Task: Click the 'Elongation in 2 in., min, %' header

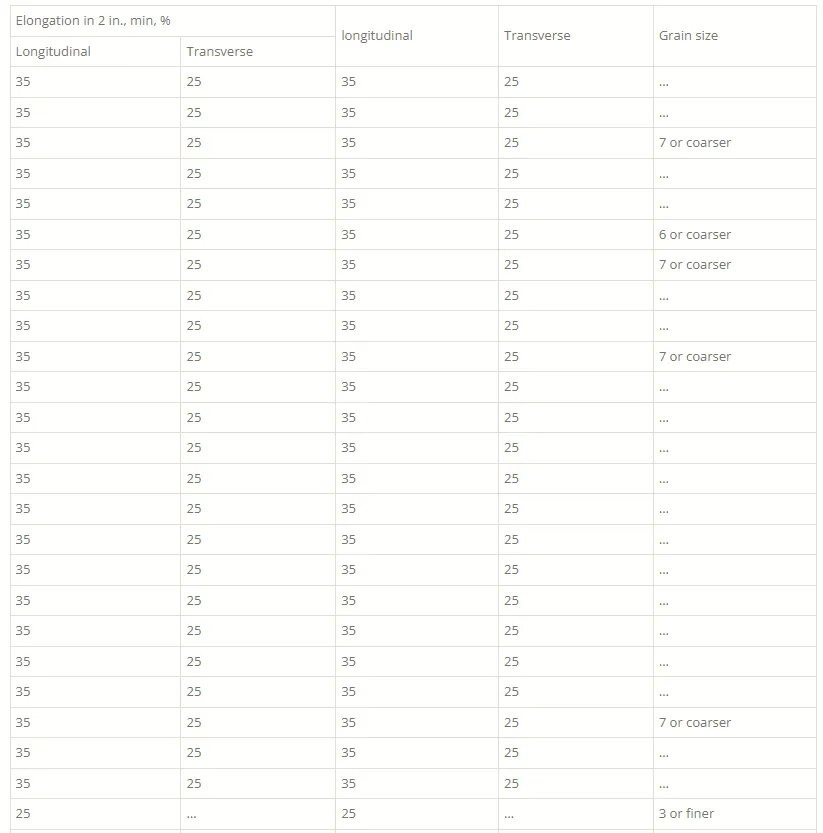Action: point(93,21)
